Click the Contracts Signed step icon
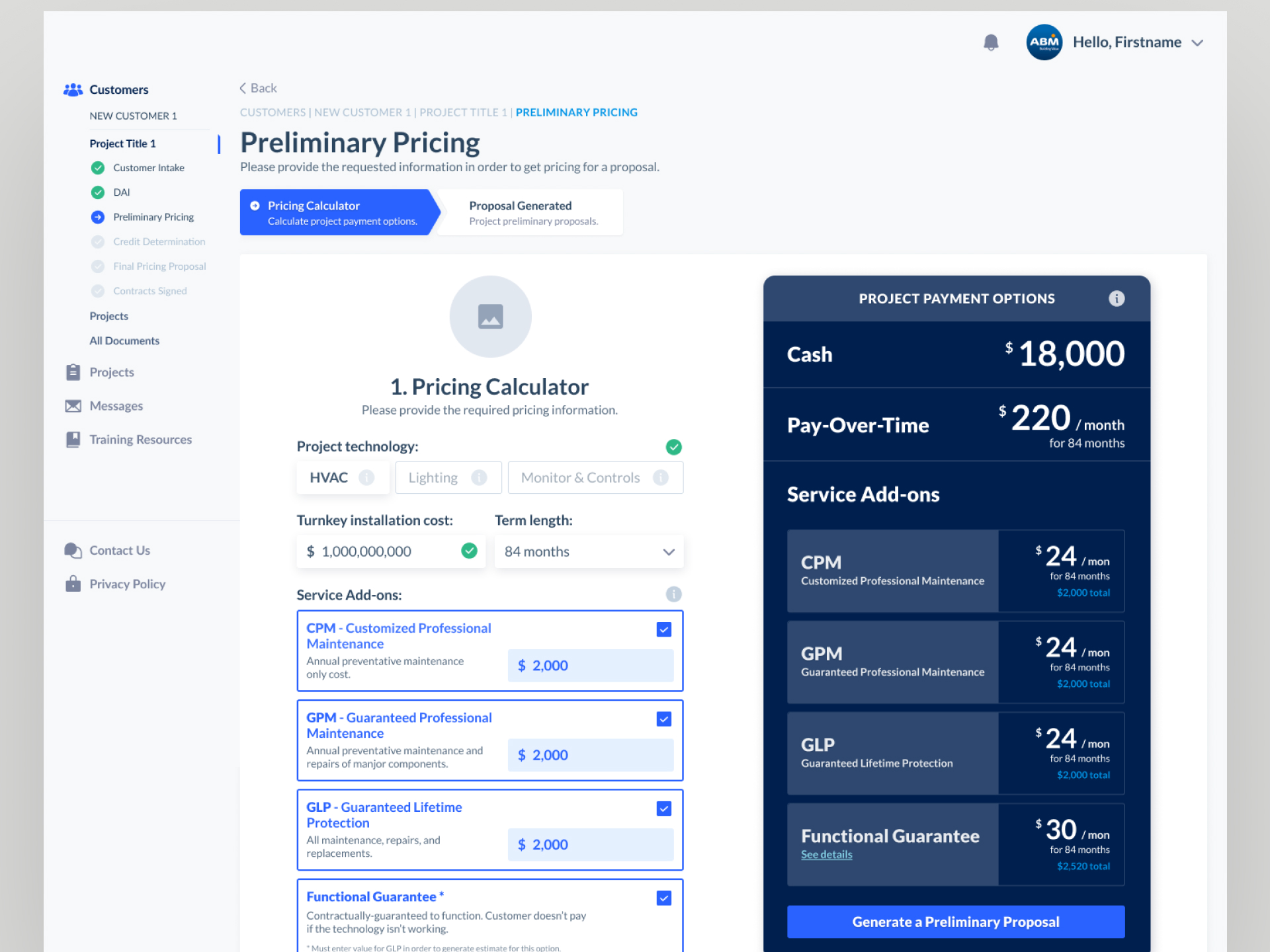Screen dimensions: 1270x952 point(98,291)
